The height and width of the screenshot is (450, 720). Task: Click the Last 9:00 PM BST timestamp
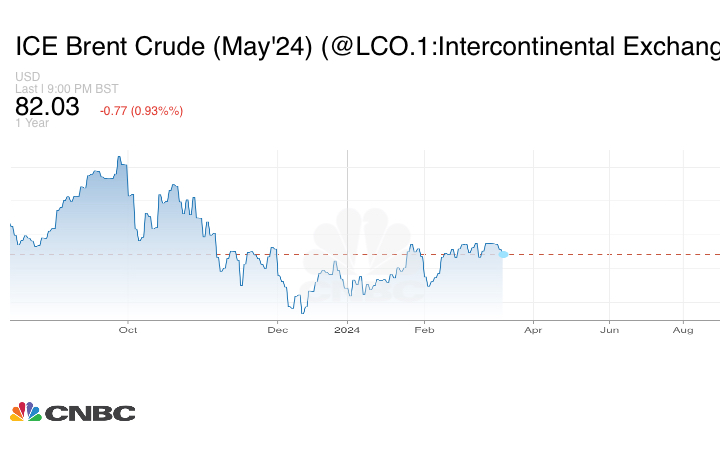click(x=67, y=88)
